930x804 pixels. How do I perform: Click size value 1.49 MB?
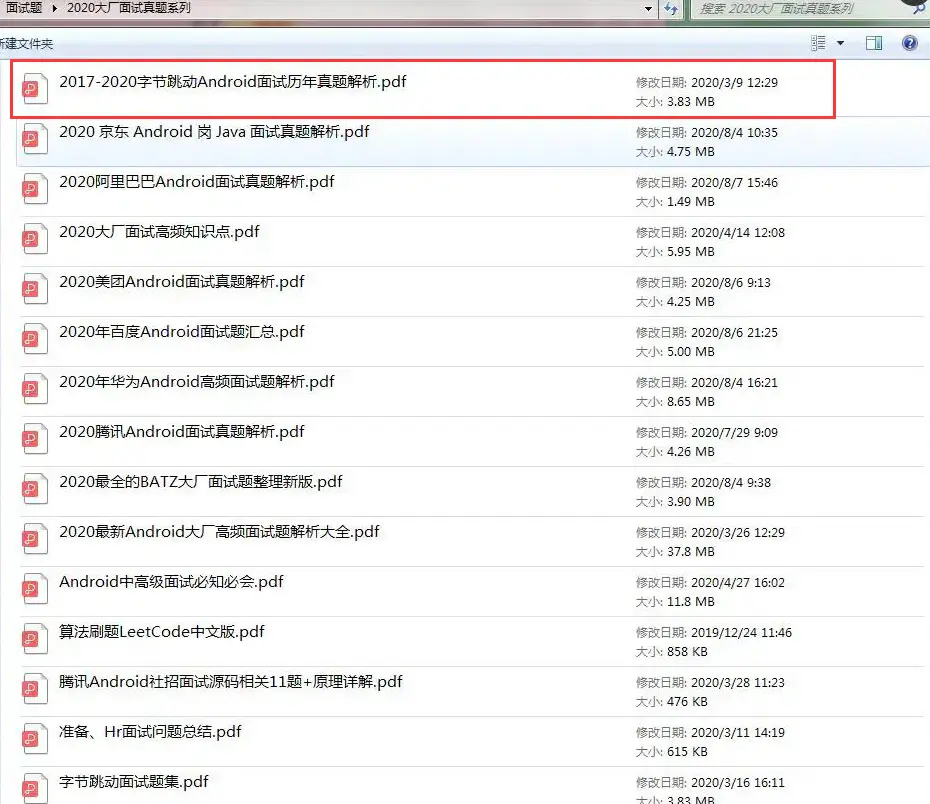(x=690, y=202)
